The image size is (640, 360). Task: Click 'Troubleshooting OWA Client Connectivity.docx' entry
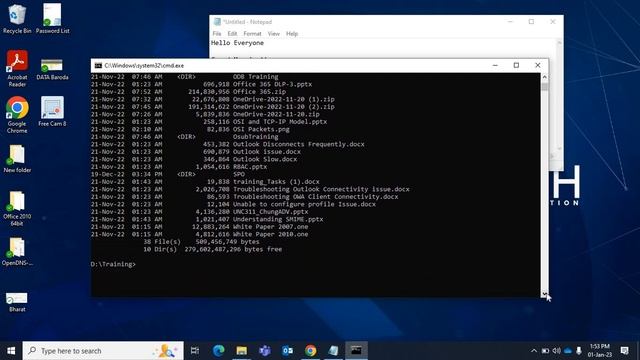coord(316,197)
